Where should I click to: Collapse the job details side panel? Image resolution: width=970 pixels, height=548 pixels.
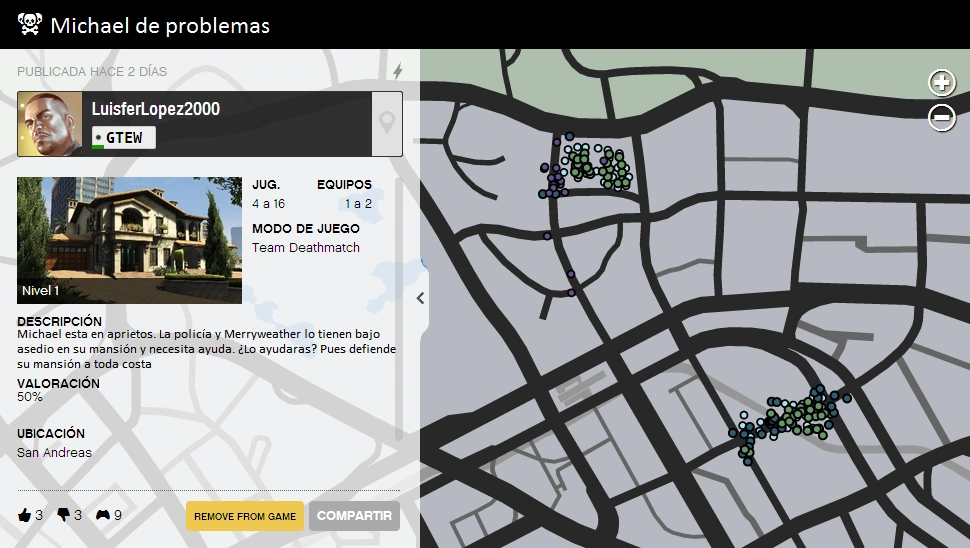point(421,298)
